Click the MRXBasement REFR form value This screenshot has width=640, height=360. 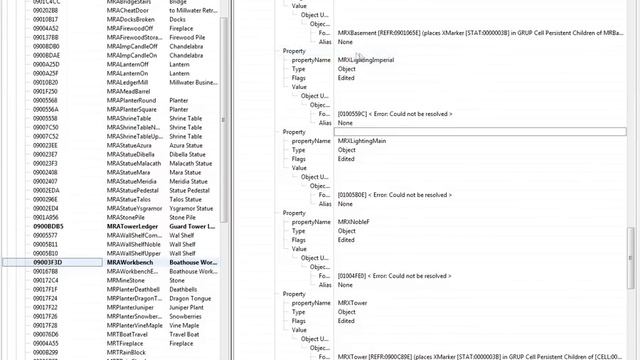480,33
